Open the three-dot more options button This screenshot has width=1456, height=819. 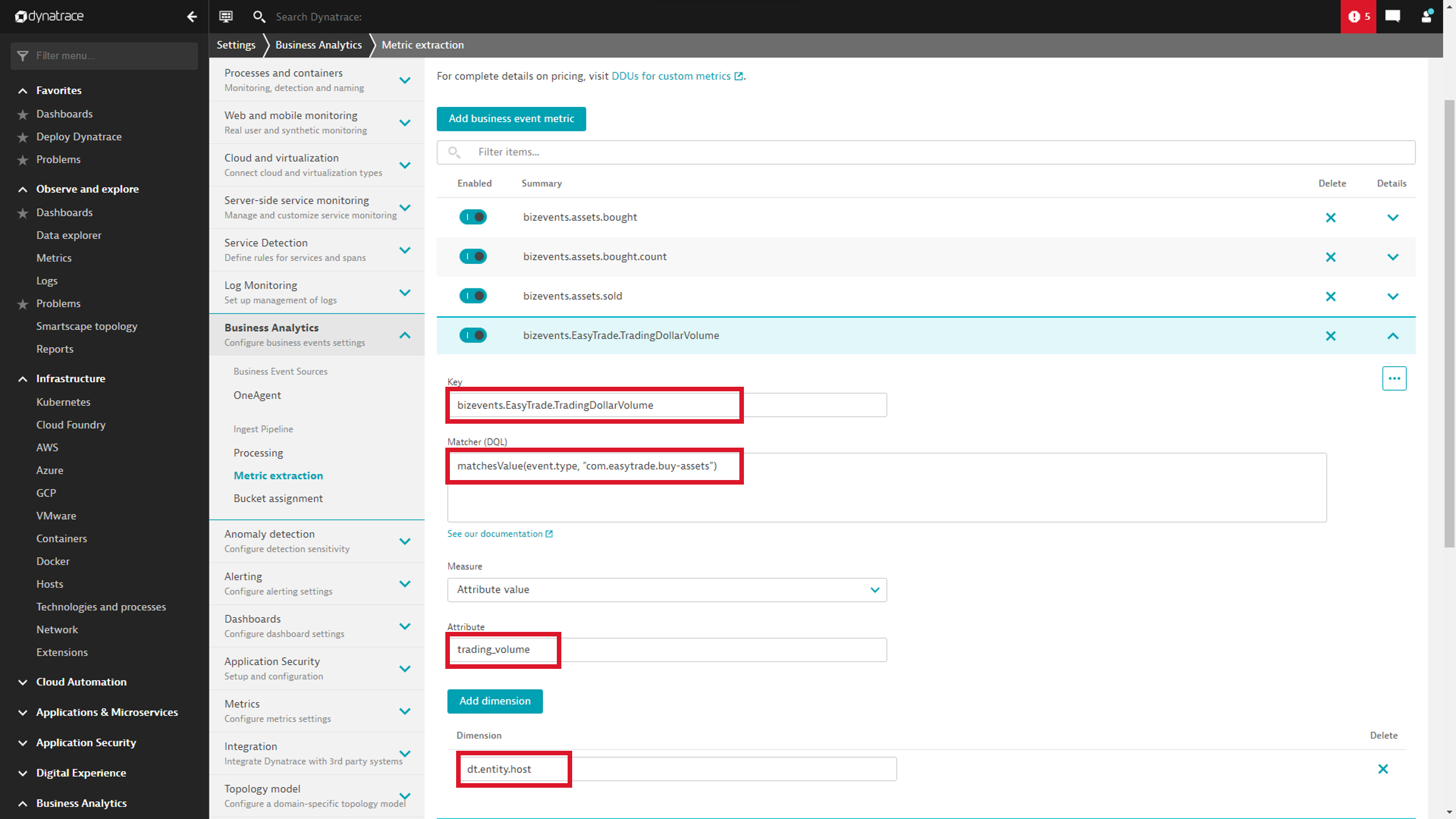click(1395, 378)
